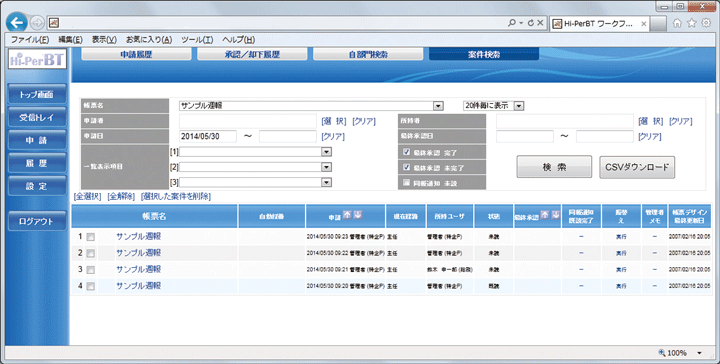Viewport: 720px width, 364px height.
Task: Click the Hi-PerBT logo
Action: 38,60
